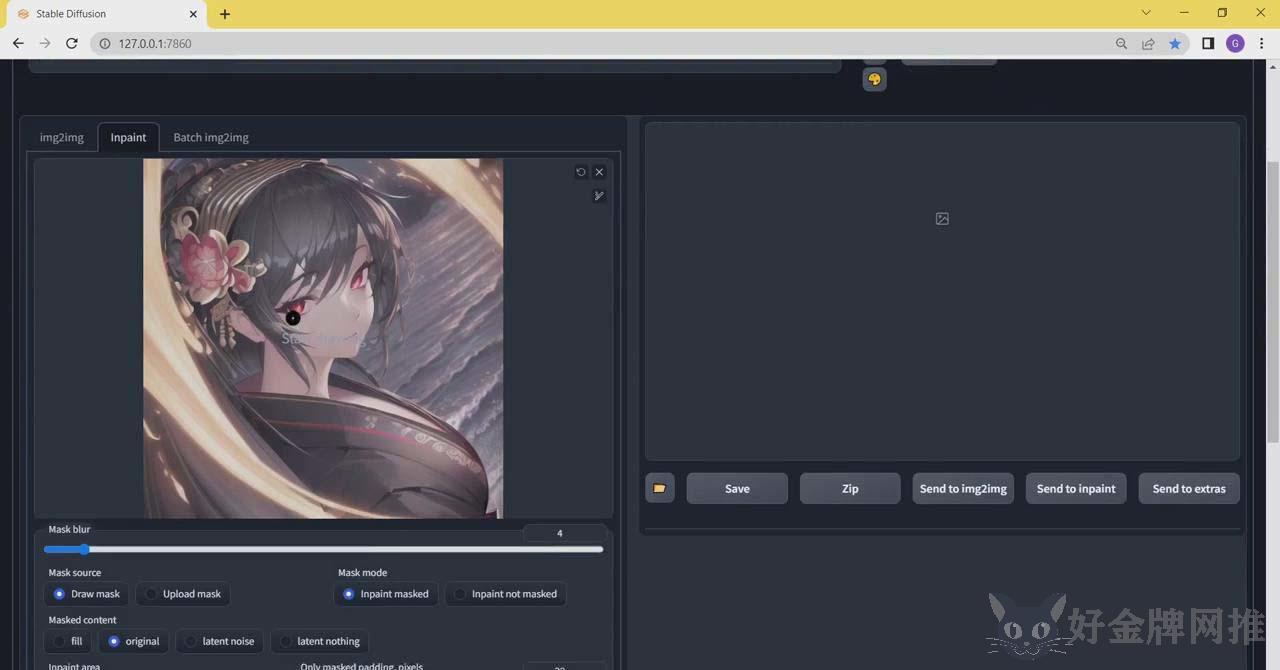Viewport: 1280px width, 670px height.
Task: Click the Zip button
Action: coord(850,488)
